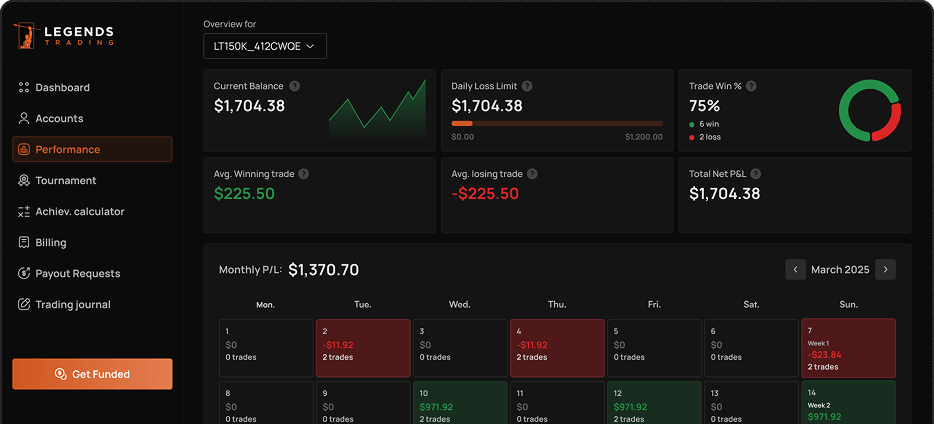Click the Total Net P&L $1,704.38 value
The image size is (934, 424).
[x=725, y=194]
